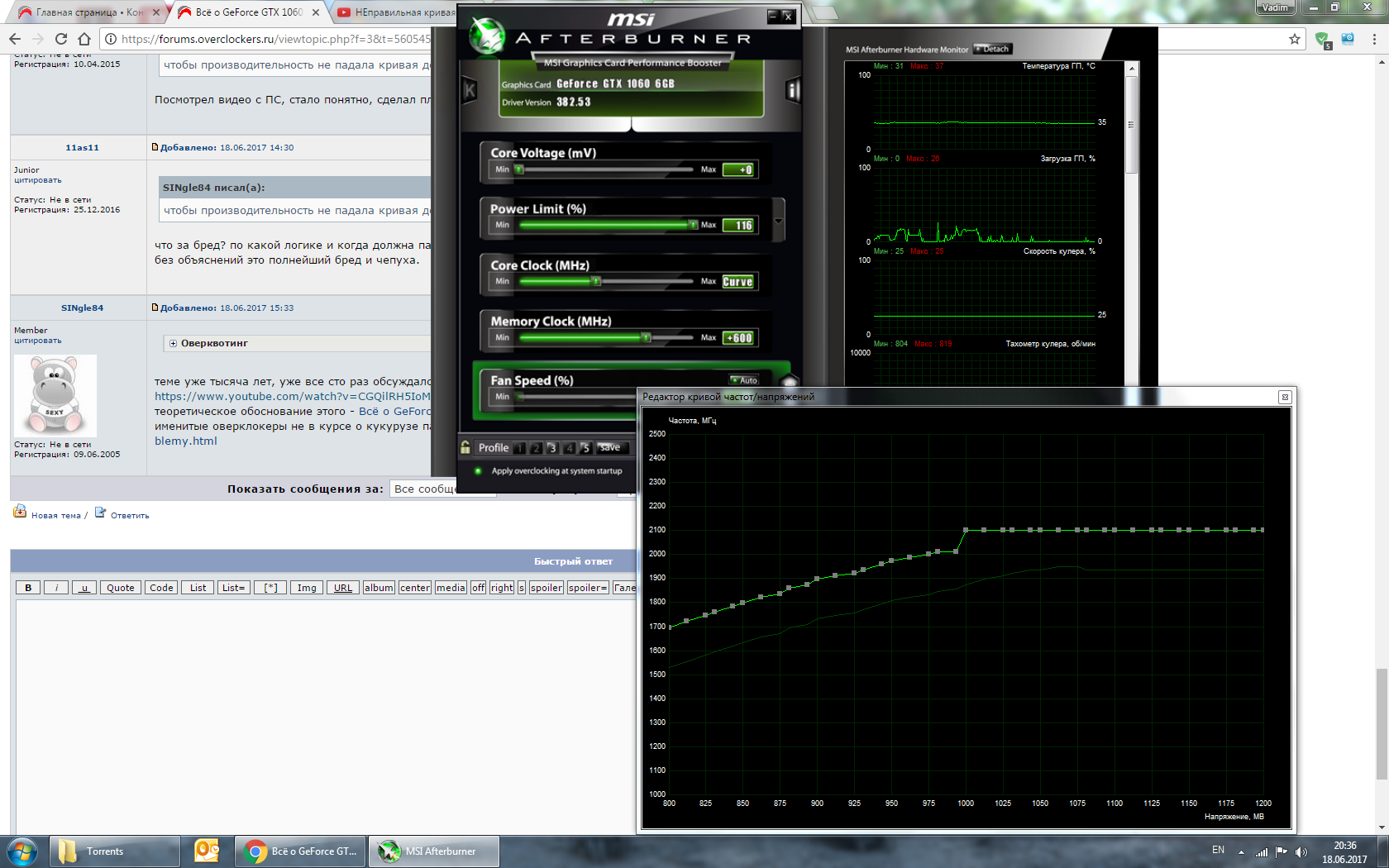Switch to the Главная страница tab
This screenshot has width=1389, height=868.
point(88,12)
